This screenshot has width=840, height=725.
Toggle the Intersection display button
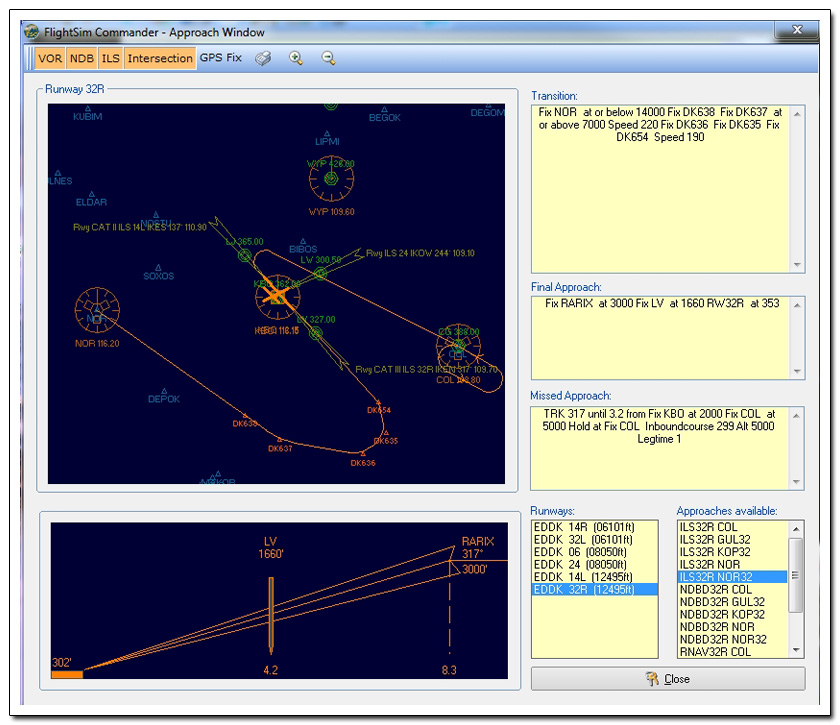tap(160, 58)
